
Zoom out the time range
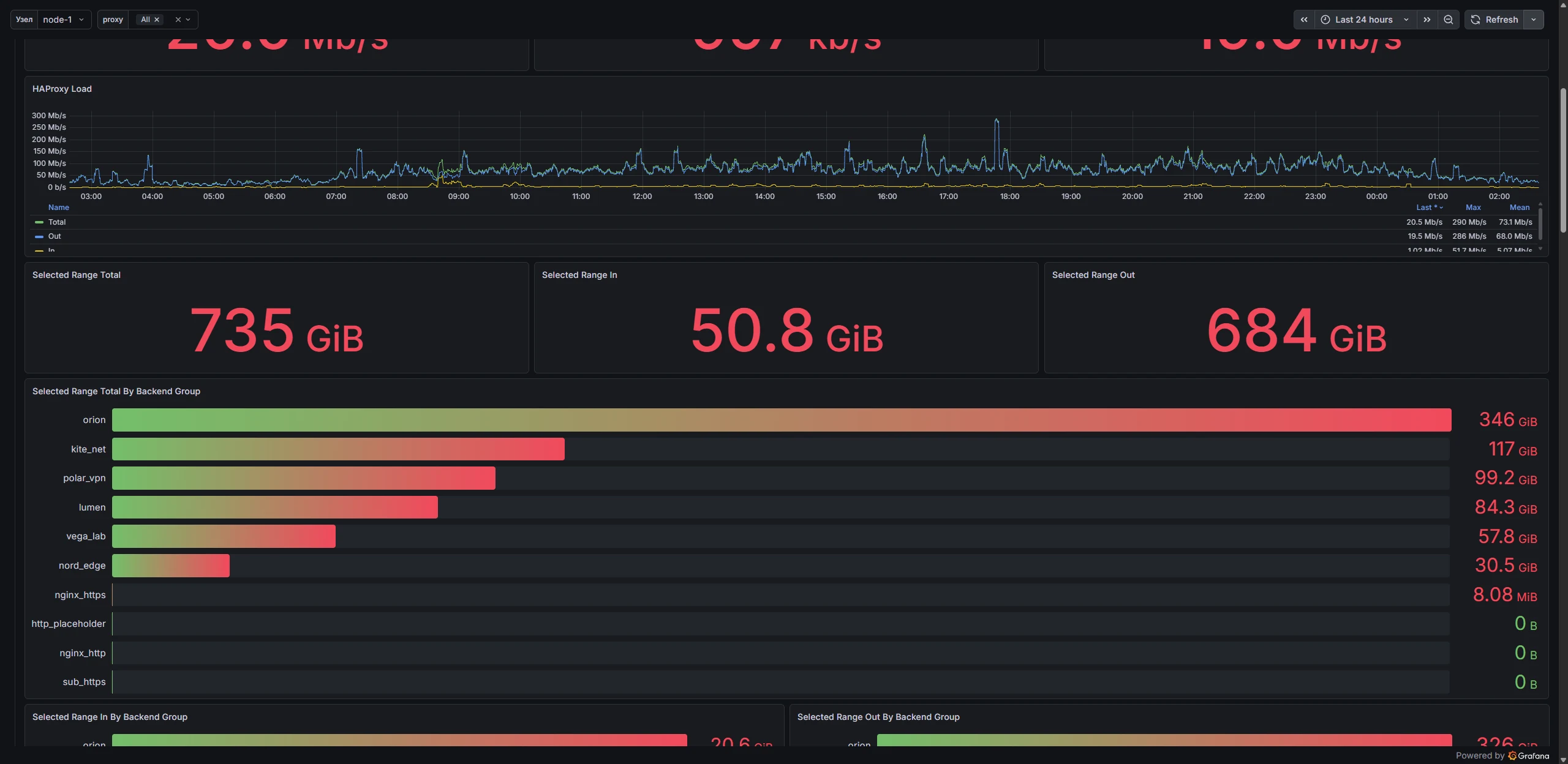[1449, 20]
